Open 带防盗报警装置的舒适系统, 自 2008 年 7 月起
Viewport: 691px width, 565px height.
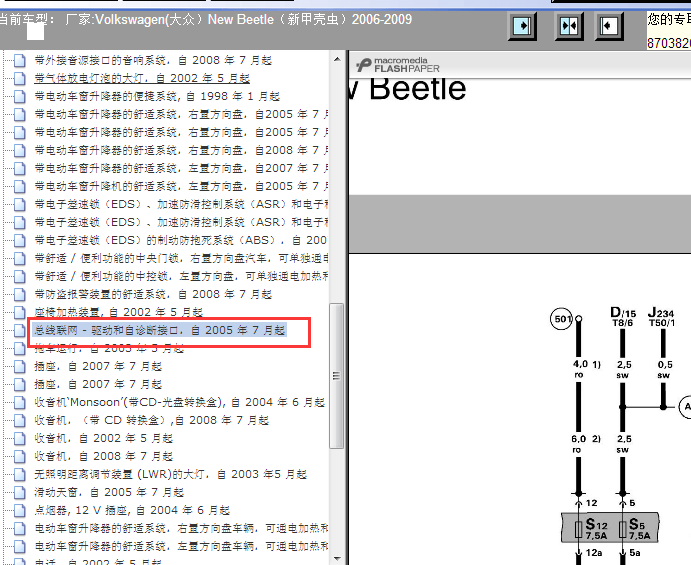click(153, 294)
